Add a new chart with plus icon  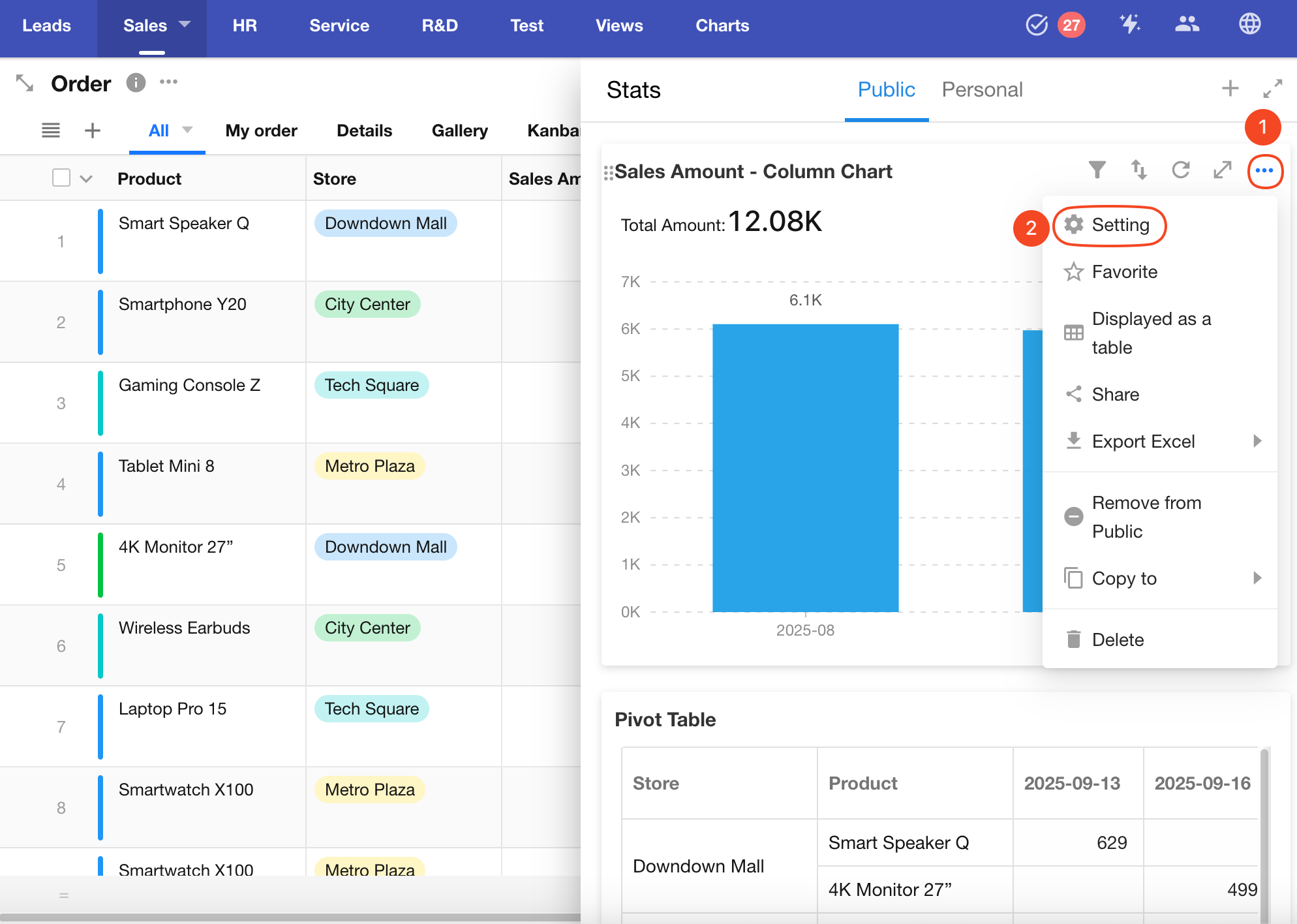click(x=1230, y=89)
